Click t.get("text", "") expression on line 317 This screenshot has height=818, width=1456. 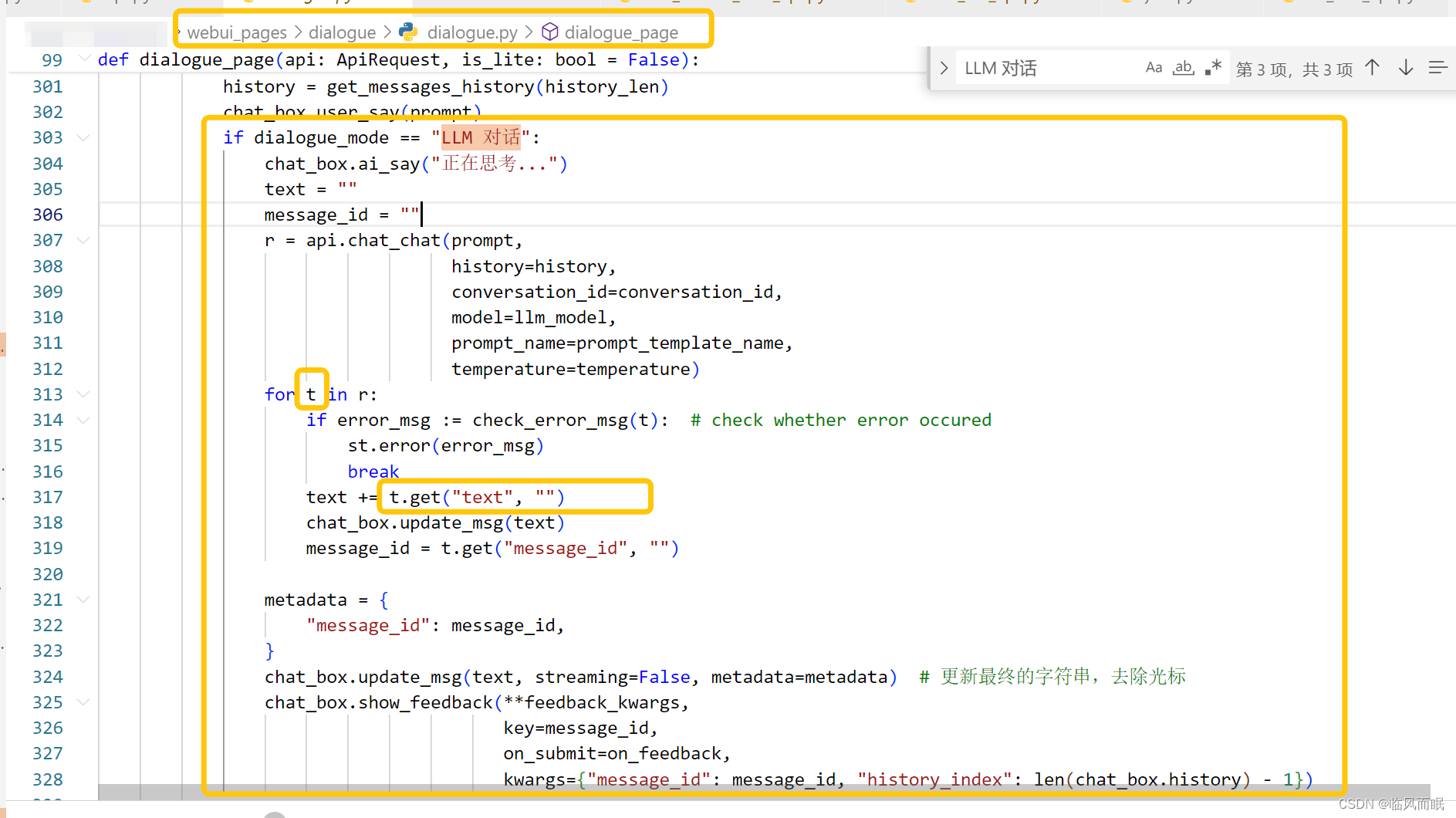click(477, 497)
